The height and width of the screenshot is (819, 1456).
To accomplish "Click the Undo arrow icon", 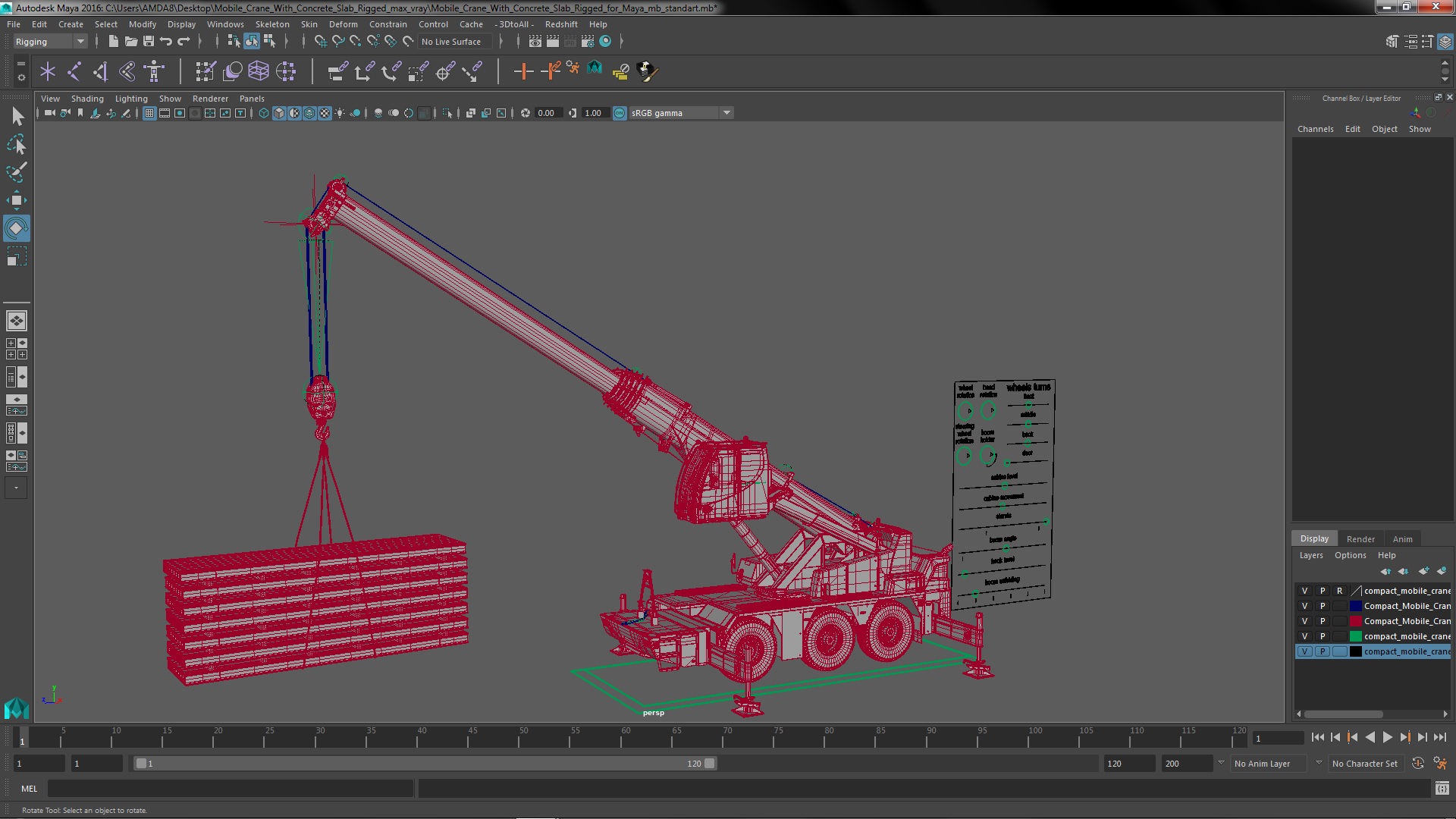I will click(165, 41).
